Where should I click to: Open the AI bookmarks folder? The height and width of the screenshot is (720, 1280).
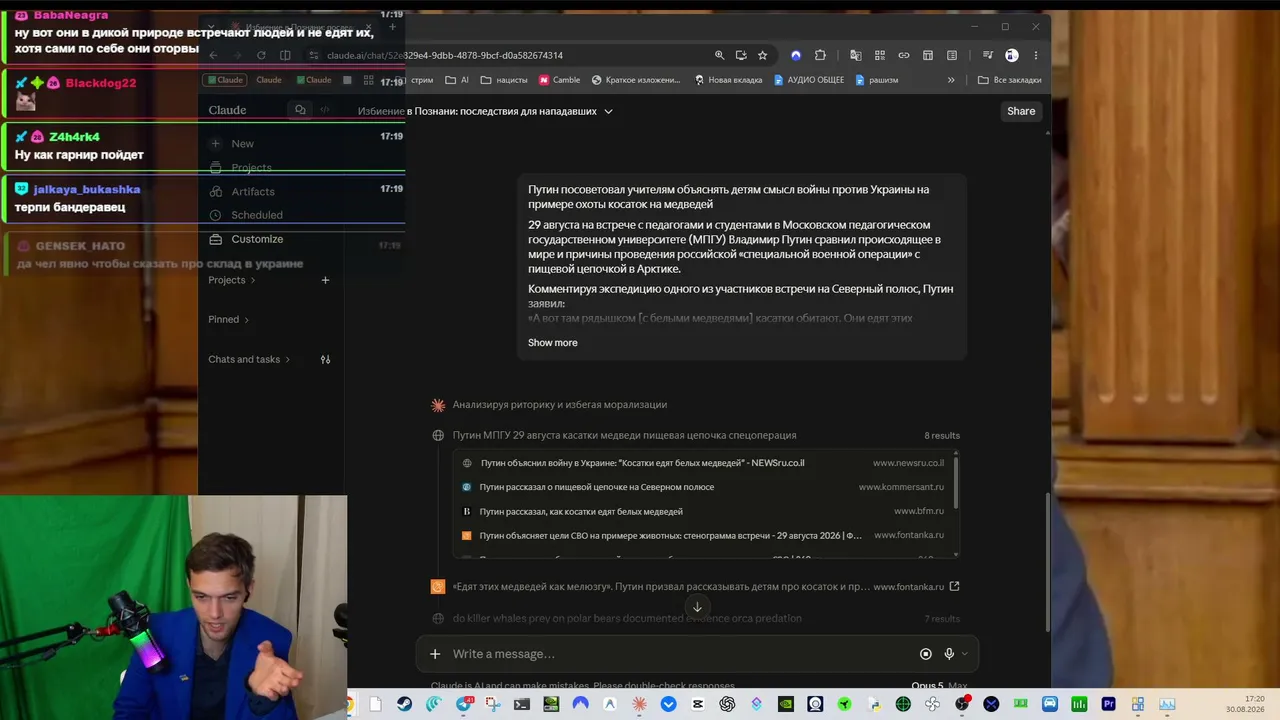click(x=457, y=80)
